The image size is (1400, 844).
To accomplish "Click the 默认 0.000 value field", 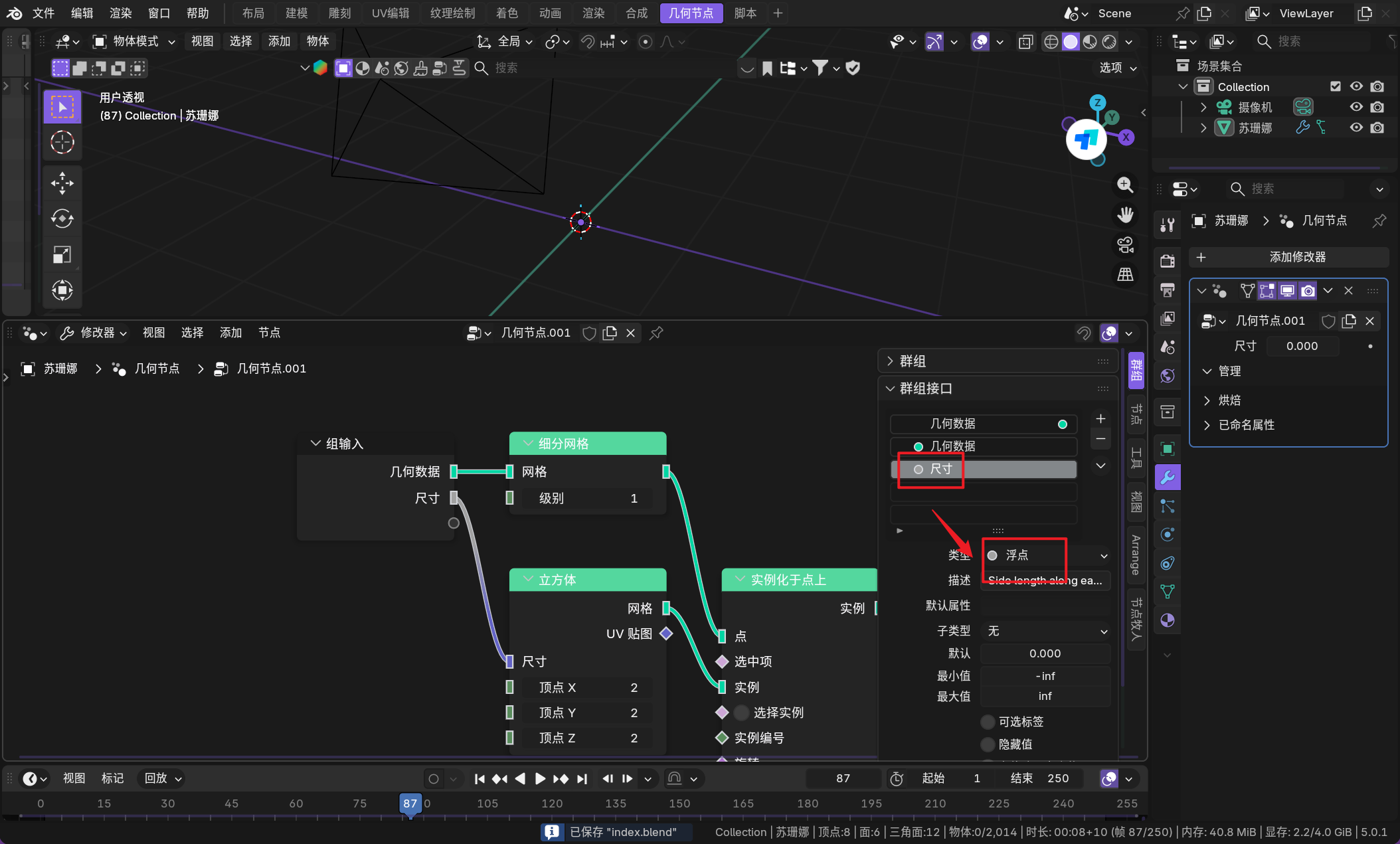I will pos(1045,653).
